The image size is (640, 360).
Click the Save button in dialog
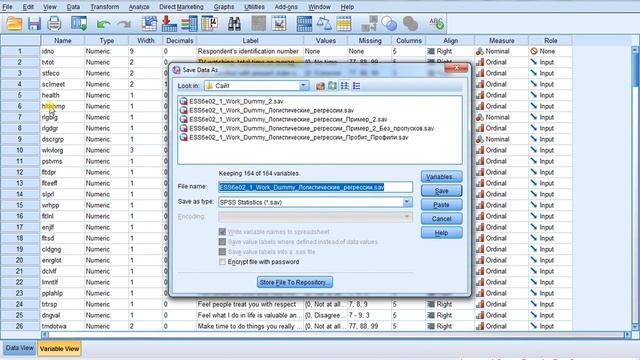click(442, 191)
